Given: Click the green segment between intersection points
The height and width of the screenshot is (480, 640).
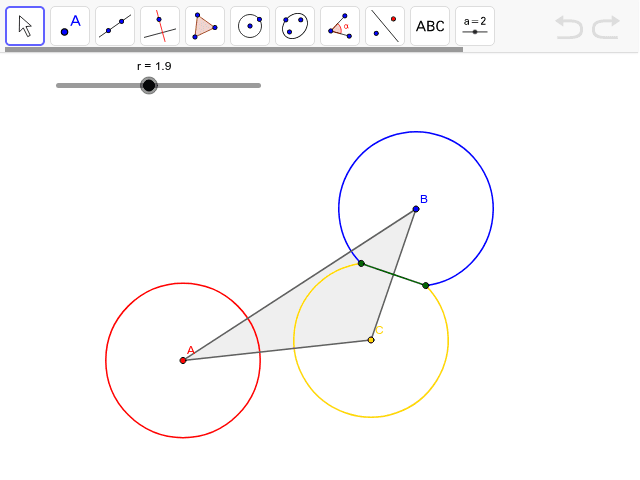Looking at the screenshot, I should pos(393,275).
